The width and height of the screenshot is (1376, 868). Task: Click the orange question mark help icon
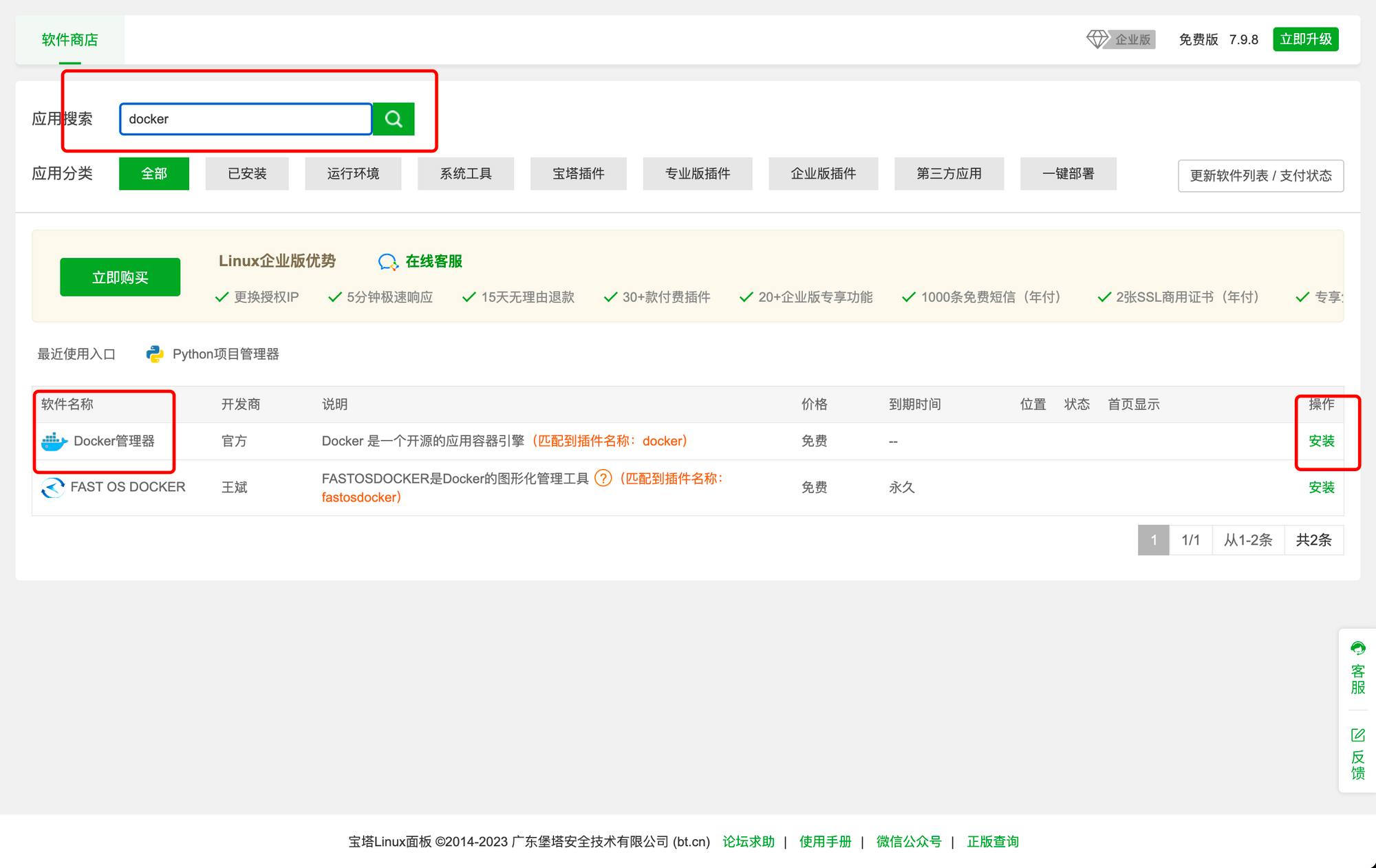[603, 478]
